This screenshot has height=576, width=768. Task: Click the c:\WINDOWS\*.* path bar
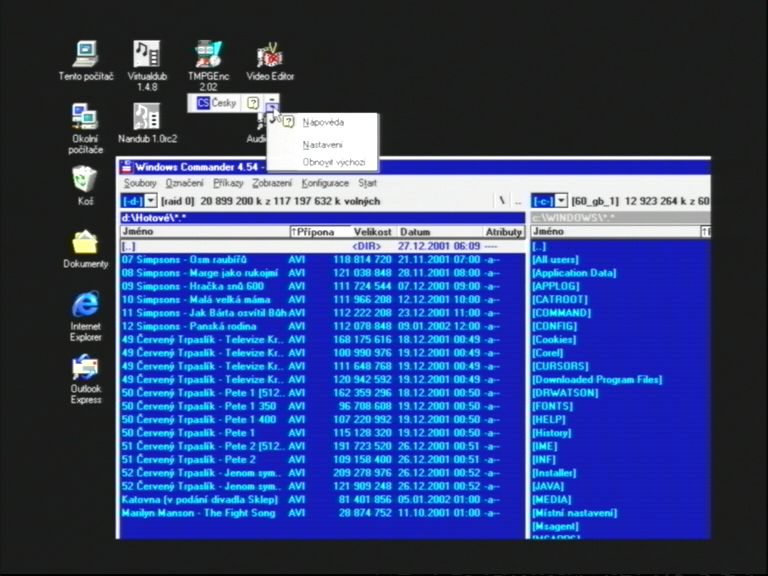621,218
